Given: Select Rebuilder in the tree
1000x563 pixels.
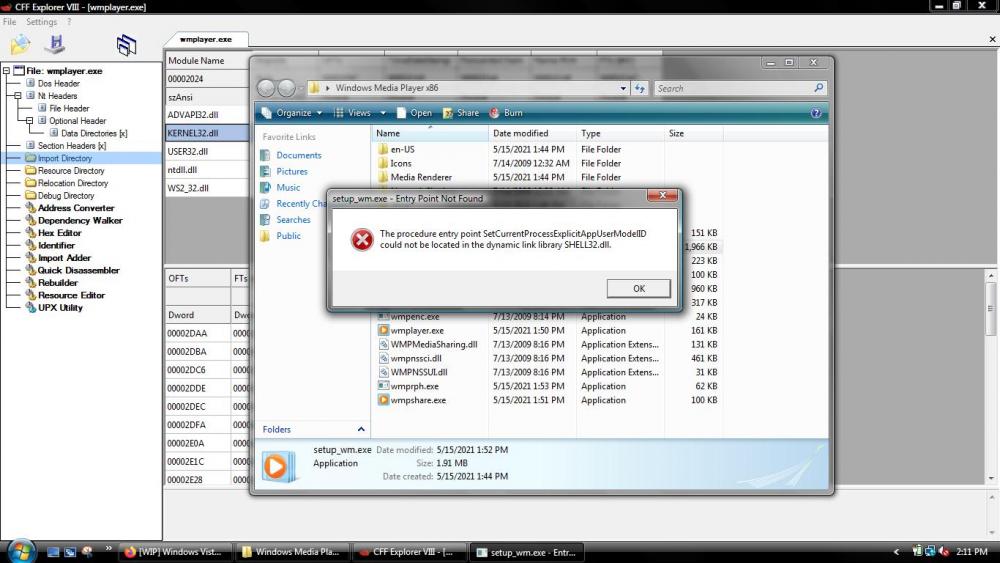Looking at the screenshot, I should pos(57,282).
